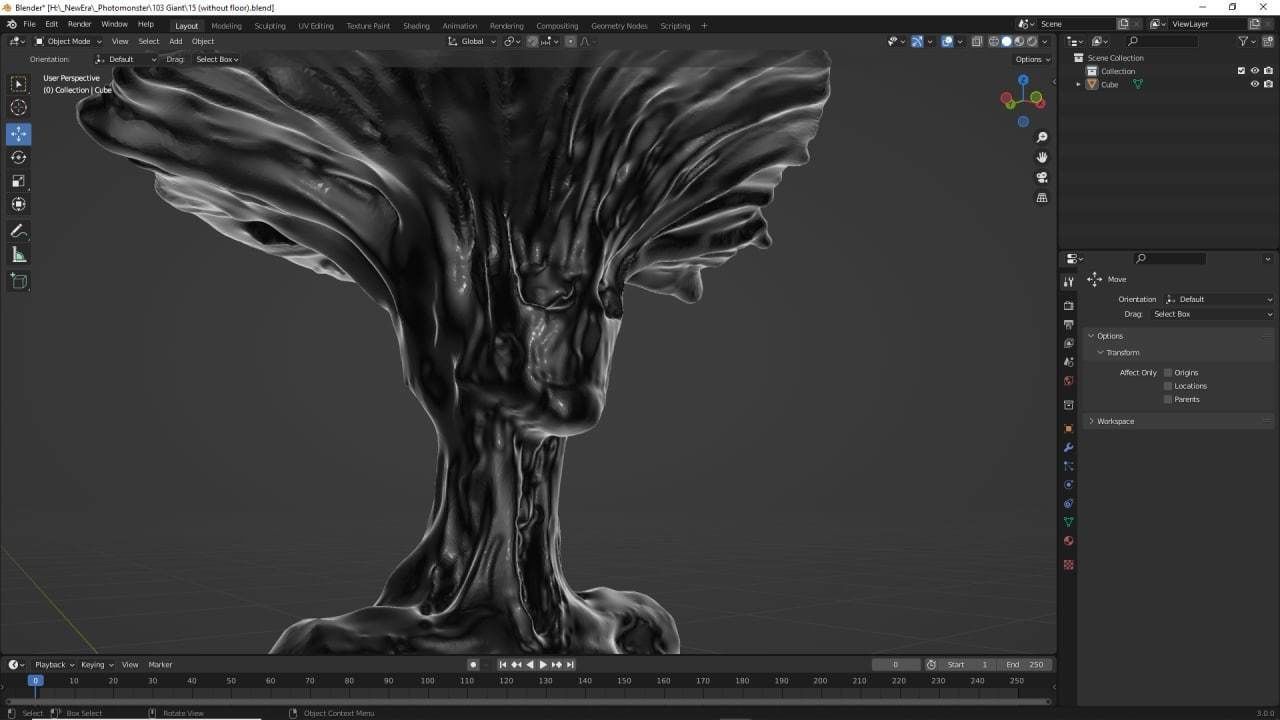Collapse the Options panel in Tool properties
This screenshot has height=720, width=1280.
click(x=1091, y=336)
